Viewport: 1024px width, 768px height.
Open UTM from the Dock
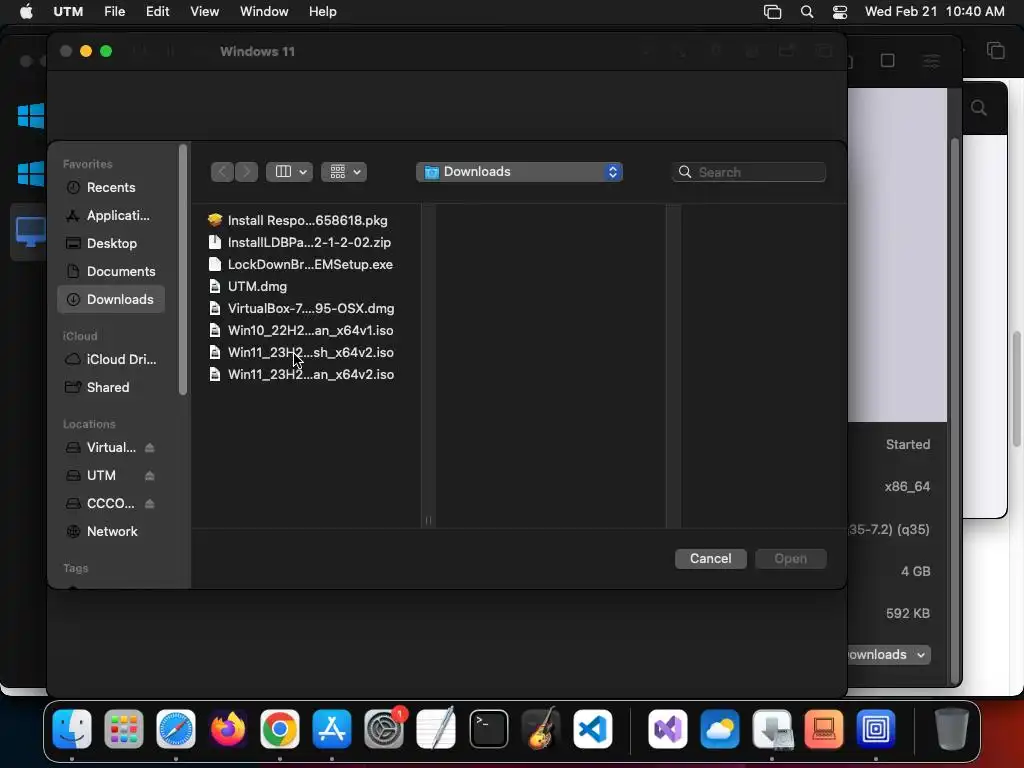tap(876, 729)
